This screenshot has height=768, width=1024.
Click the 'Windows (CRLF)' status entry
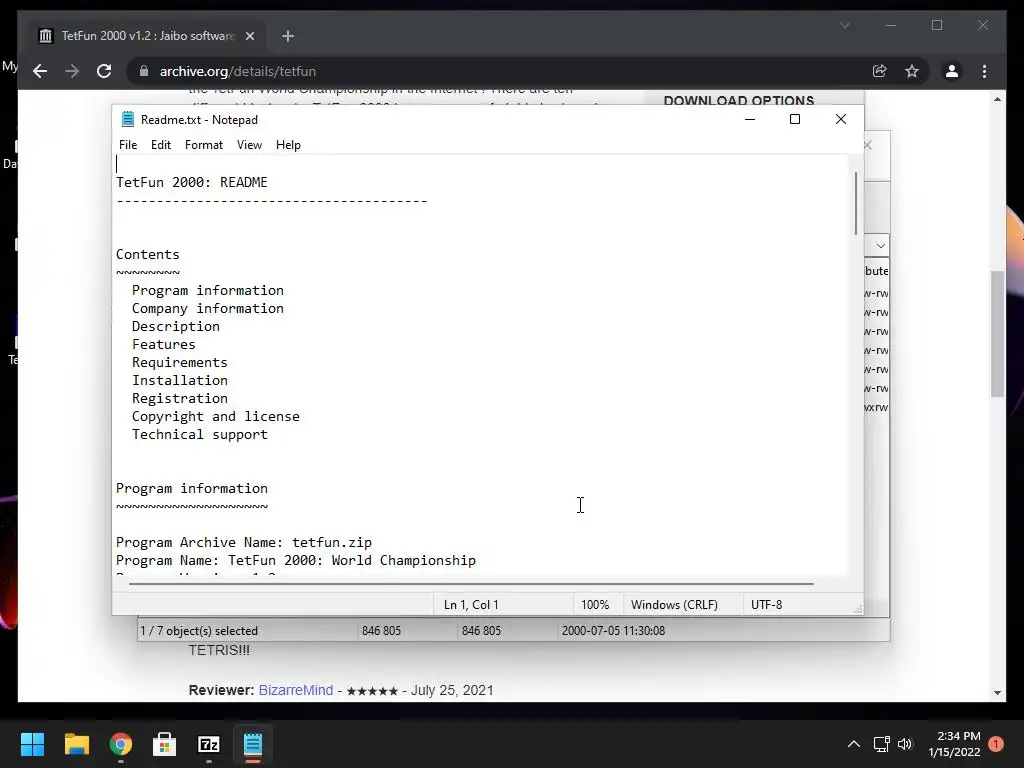click(x=674, y=605)
